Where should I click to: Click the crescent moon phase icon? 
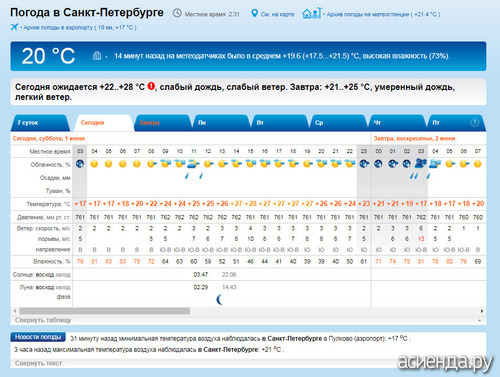click(220, 299)
